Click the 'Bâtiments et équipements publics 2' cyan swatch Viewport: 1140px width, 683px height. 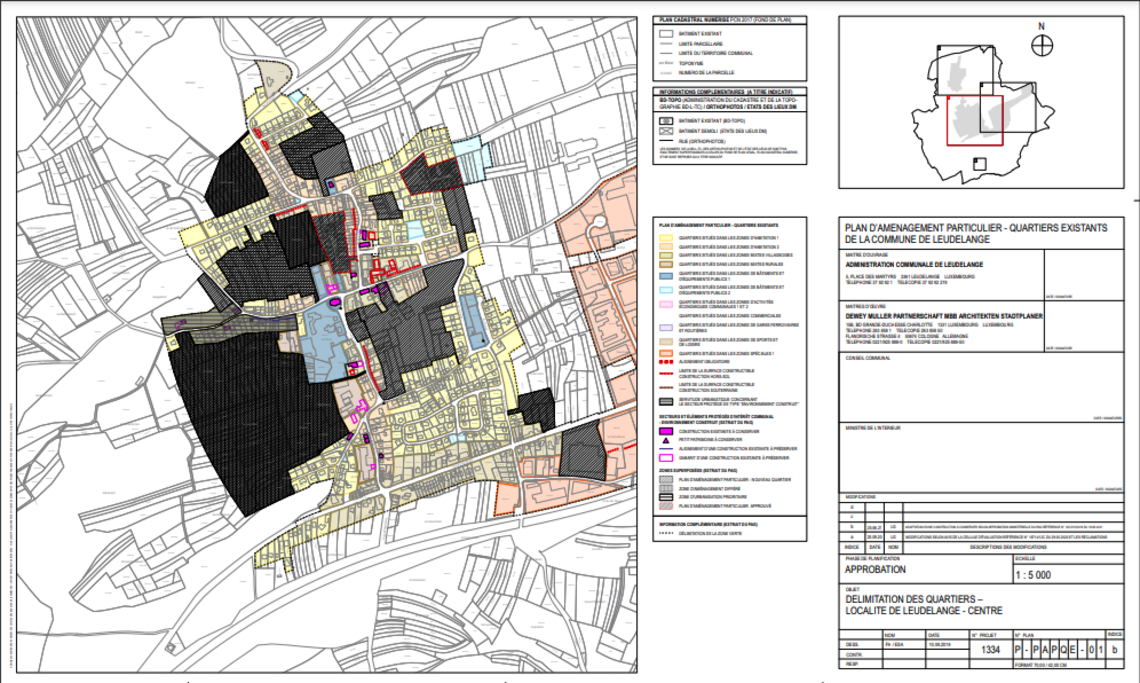coord(665,290)
